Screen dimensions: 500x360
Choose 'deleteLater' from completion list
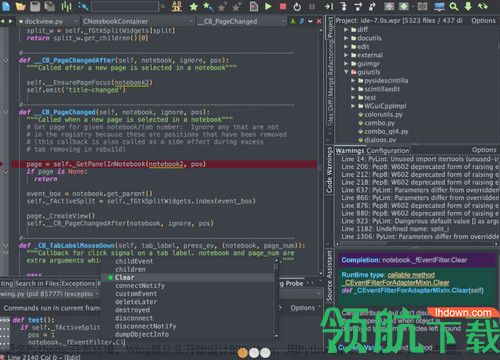pos(136,302)
